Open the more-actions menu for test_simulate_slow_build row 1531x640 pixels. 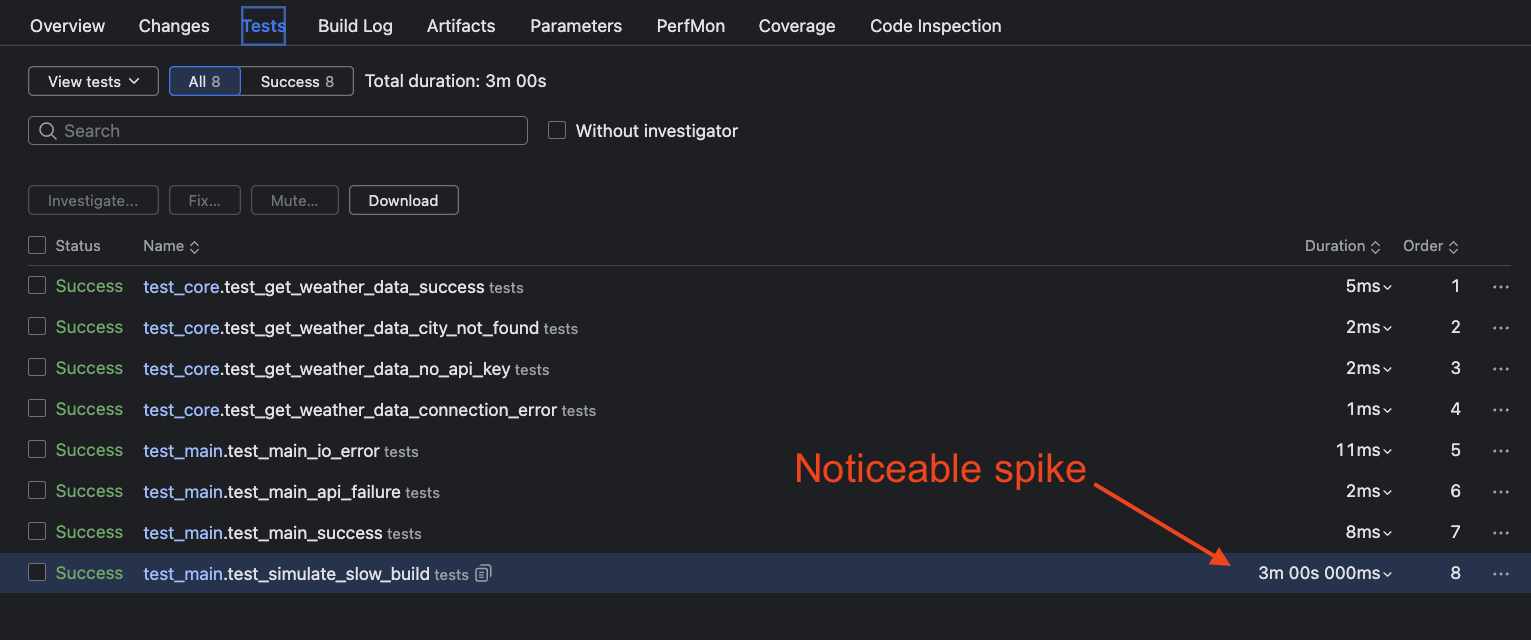tap(1500, 574)
